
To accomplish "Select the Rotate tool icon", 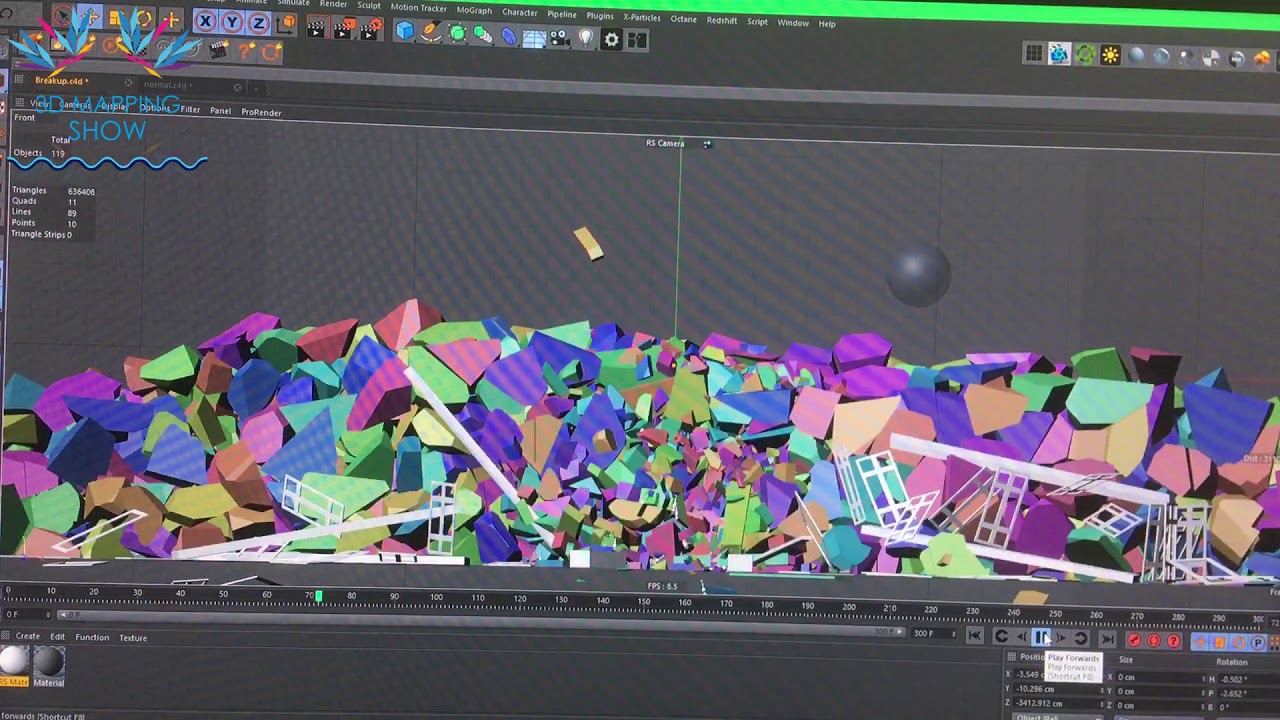I will (143, 18).
